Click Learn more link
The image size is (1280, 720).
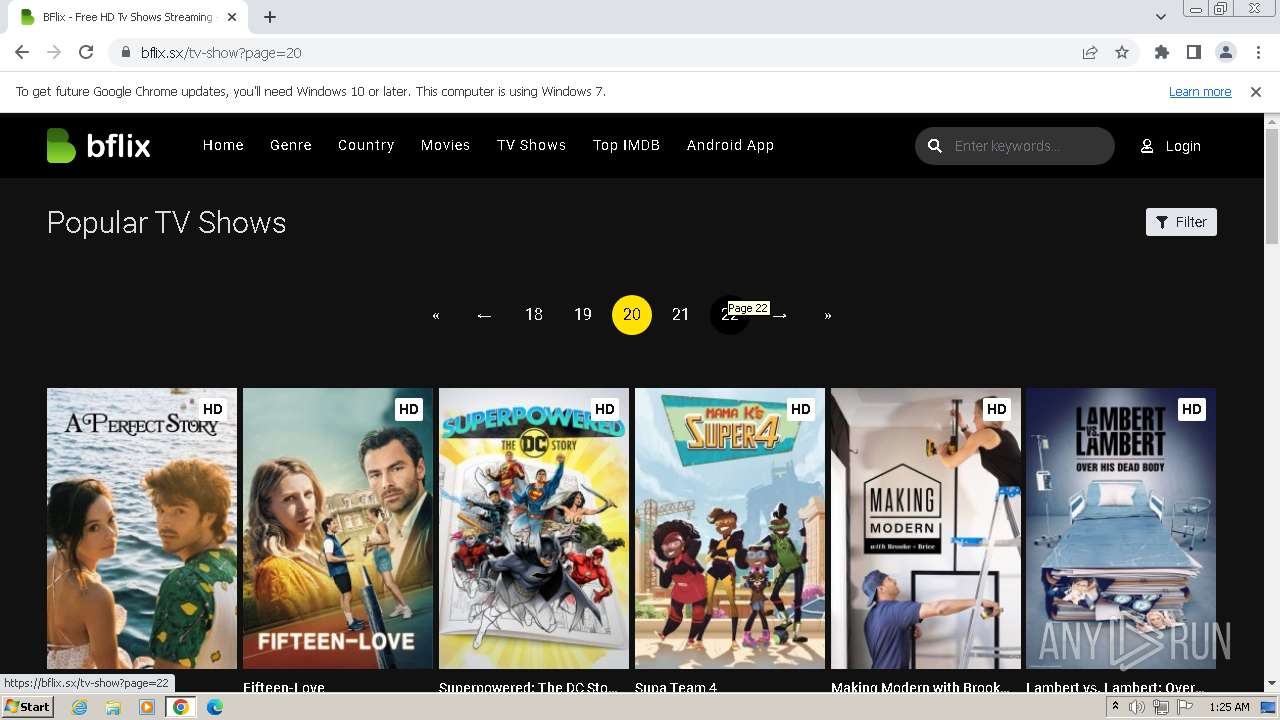pyautogui.click(x=1200, y=92)
